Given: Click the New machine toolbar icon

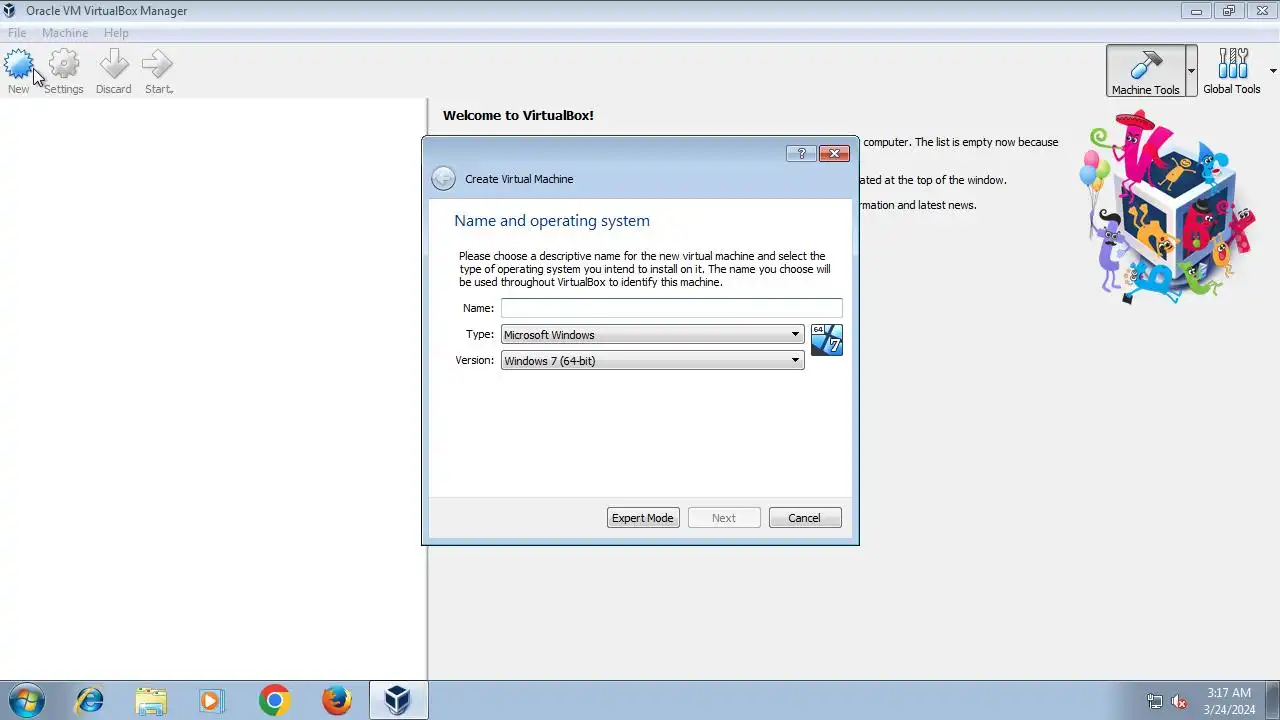Looking at the screenshot, I should pos(19,72).
